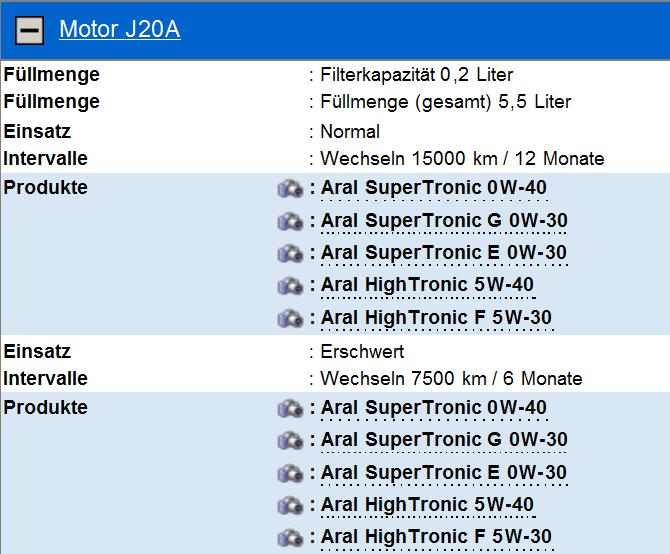This screenshot has width=670, height=554.
Task: Open Aral SuperTronic G 0W-30 link in Normal section
Action: [x=443, y=221]
